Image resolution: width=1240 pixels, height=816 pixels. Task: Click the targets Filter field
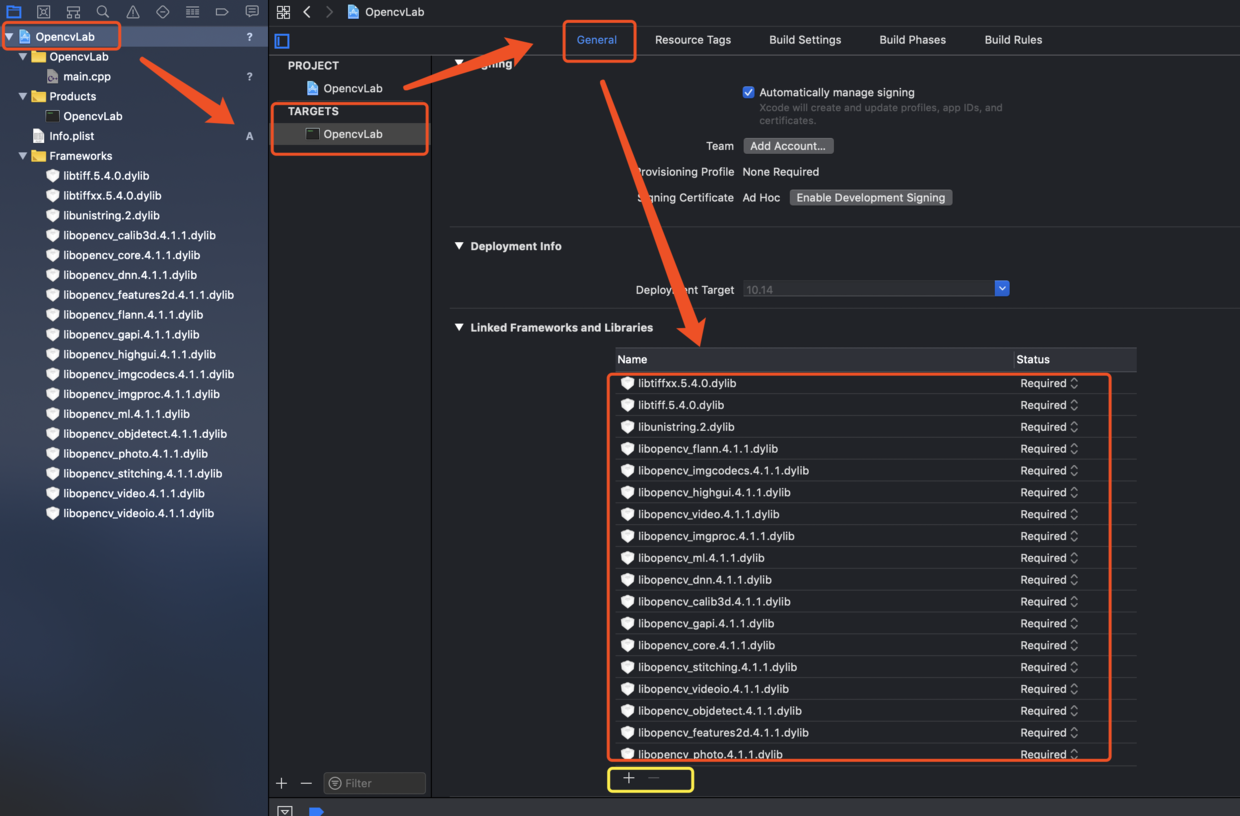click(x=374, y=783)
